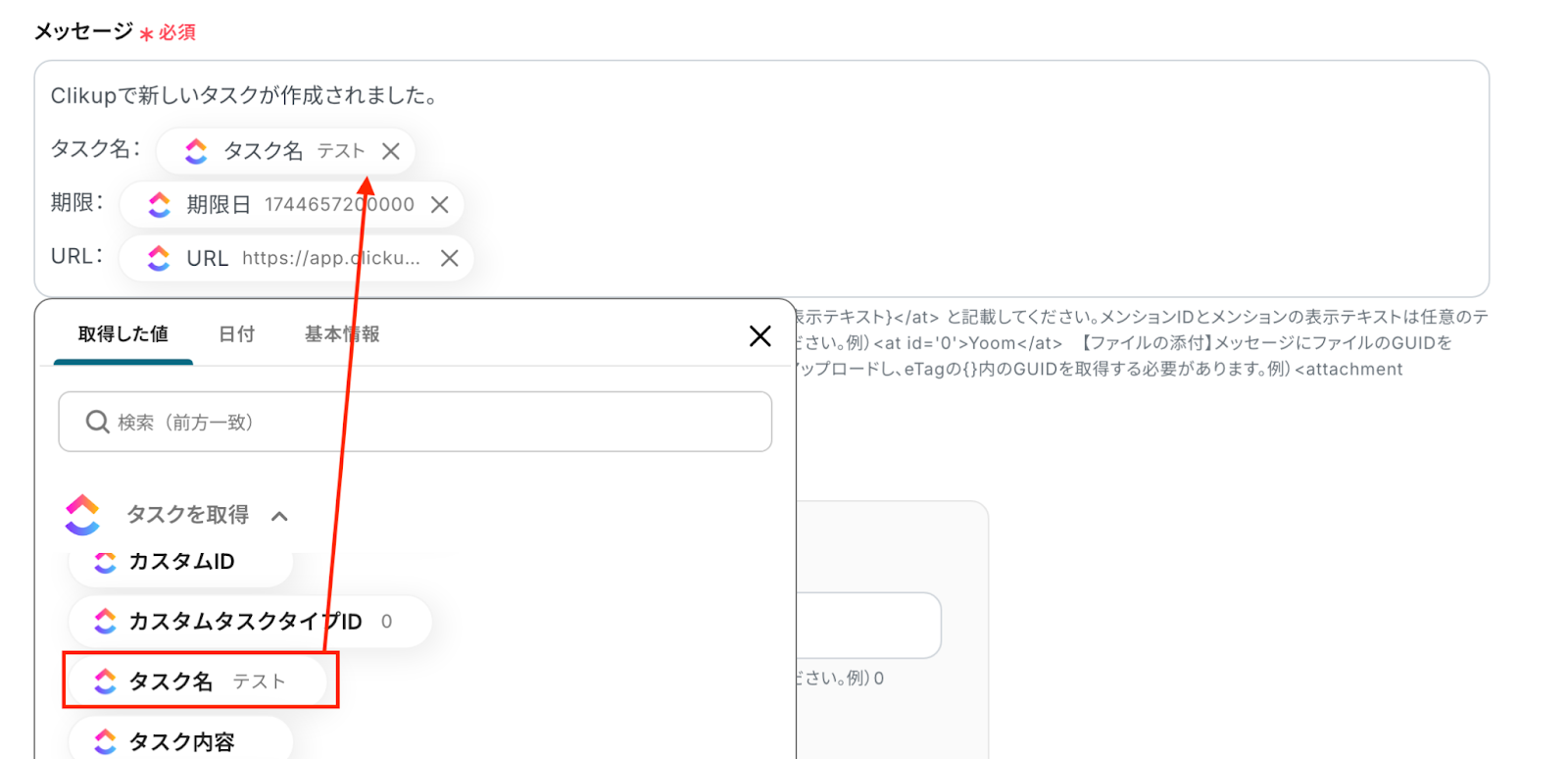
Task: Click the ClickUp icon in 期限日 chip
Action: coord(159,204)
